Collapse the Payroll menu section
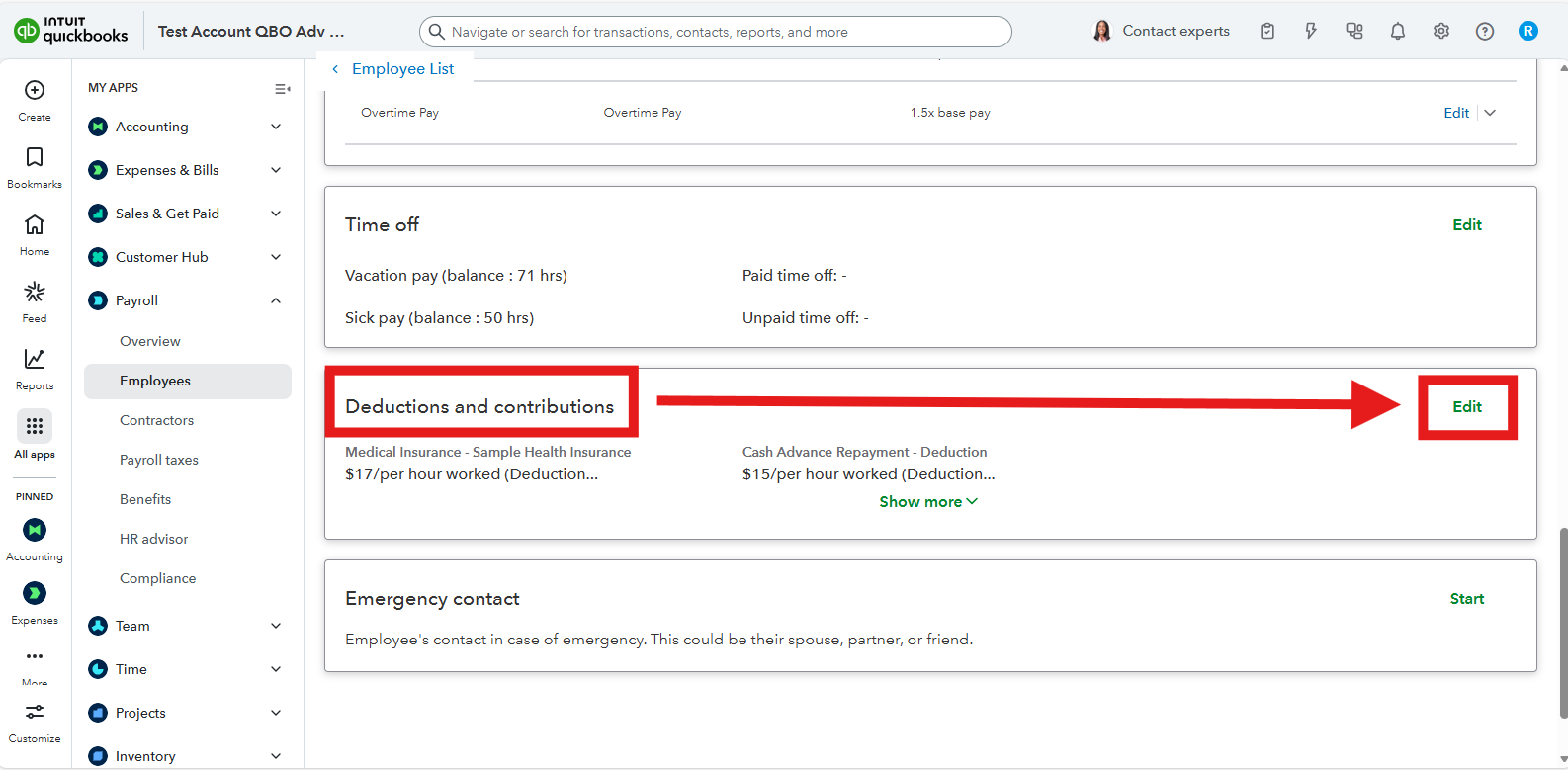The image size is (1568, 770). point(276,300)
